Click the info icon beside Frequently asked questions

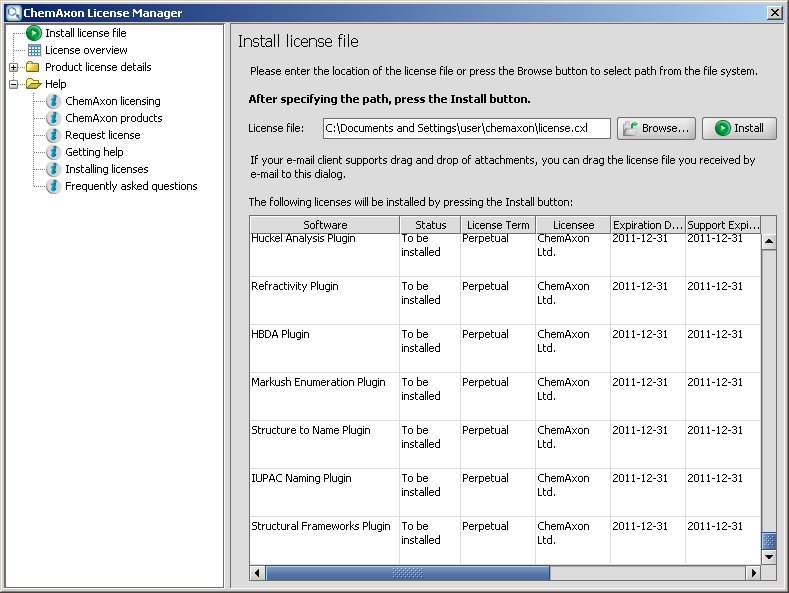(54, 186)
